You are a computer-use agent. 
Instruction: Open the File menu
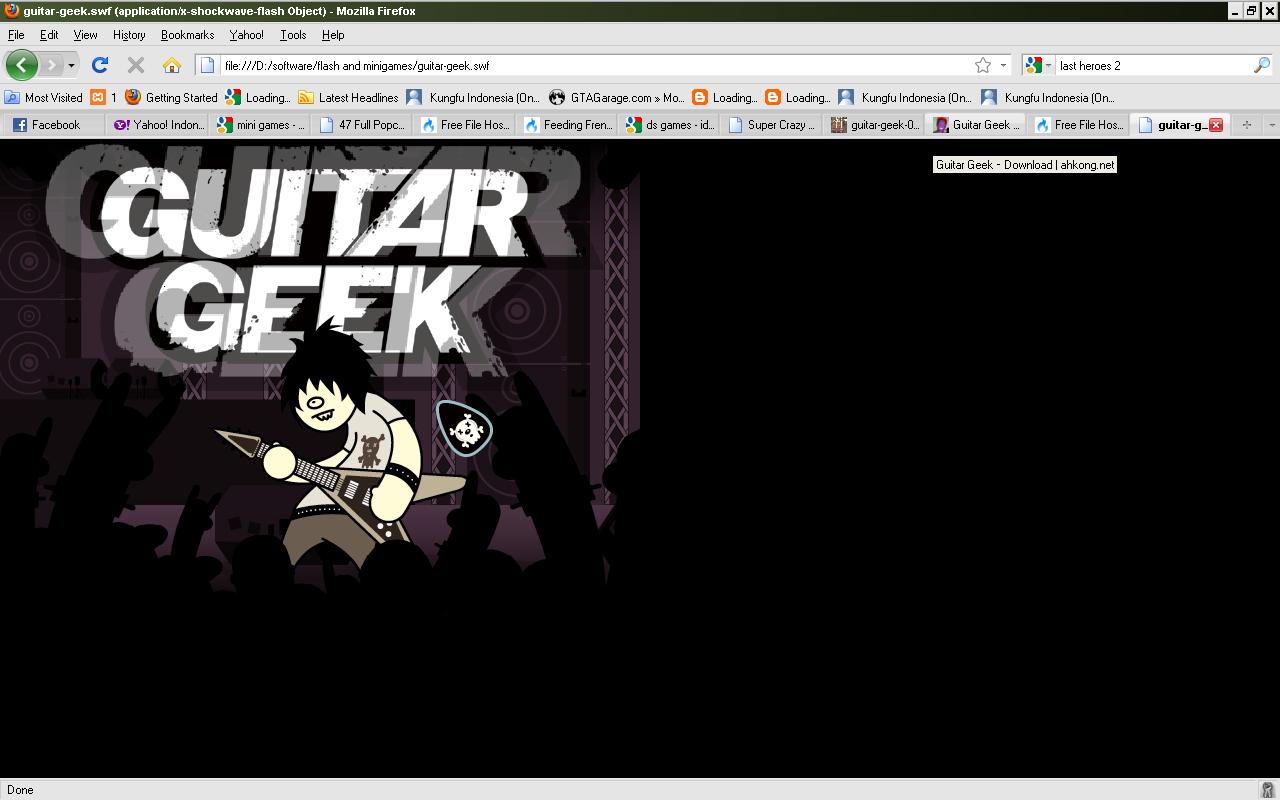tap(16, 35)
